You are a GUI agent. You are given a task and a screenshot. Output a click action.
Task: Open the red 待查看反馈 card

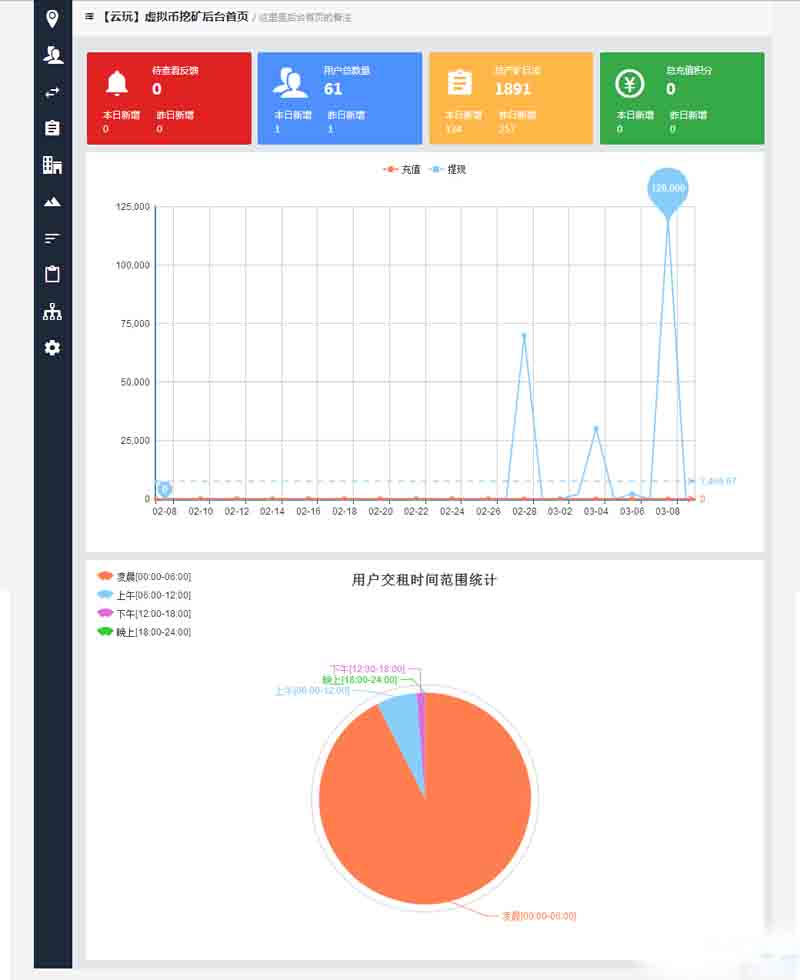coord(169,98)
